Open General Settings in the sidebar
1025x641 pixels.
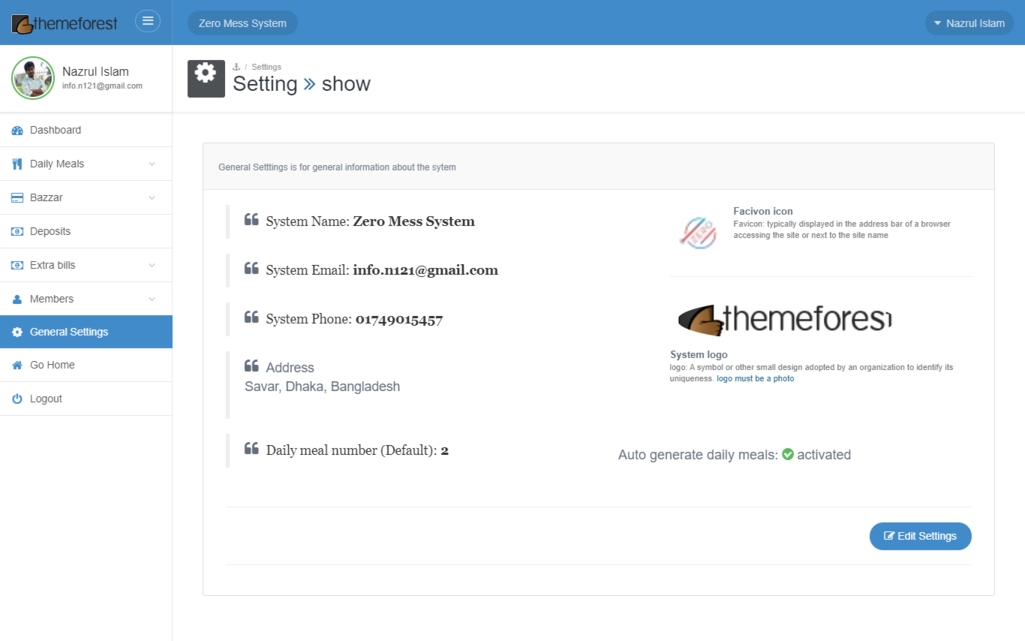69,332
